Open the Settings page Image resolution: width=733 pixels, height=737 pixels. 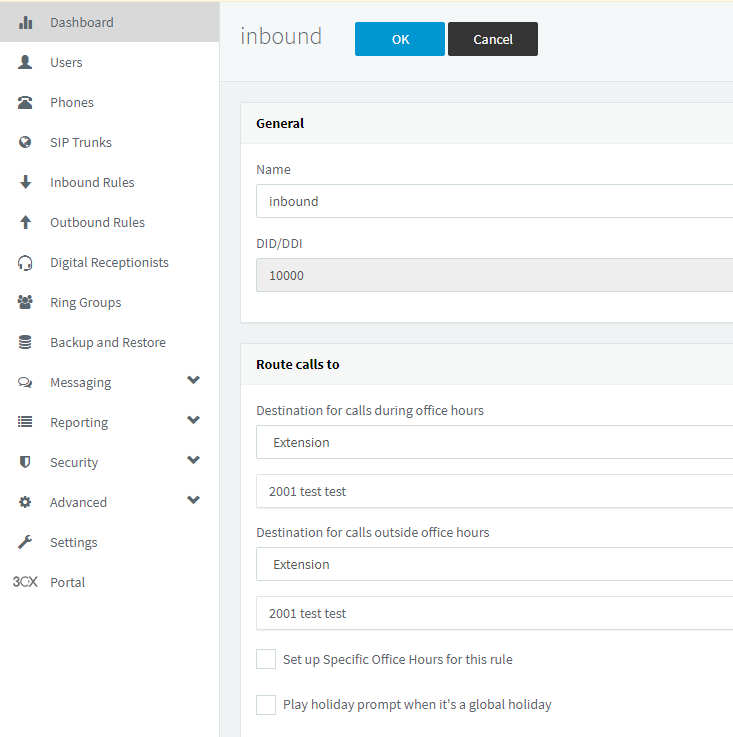click(110, 542)
